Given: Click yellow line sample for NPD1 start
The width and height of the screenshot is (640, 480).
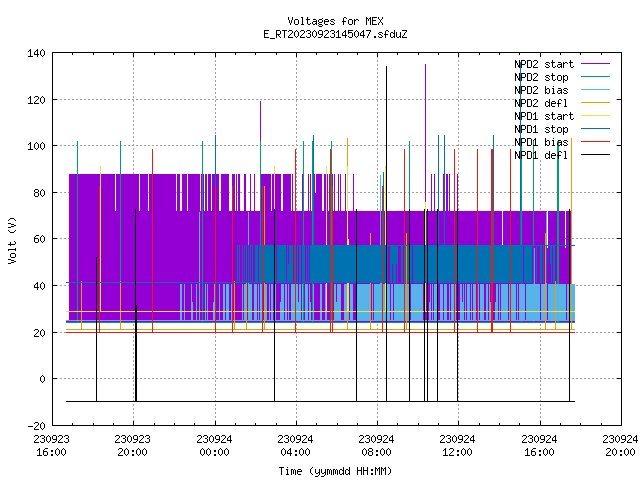Looking at the screenshot, I should click(x=595, y=116).
